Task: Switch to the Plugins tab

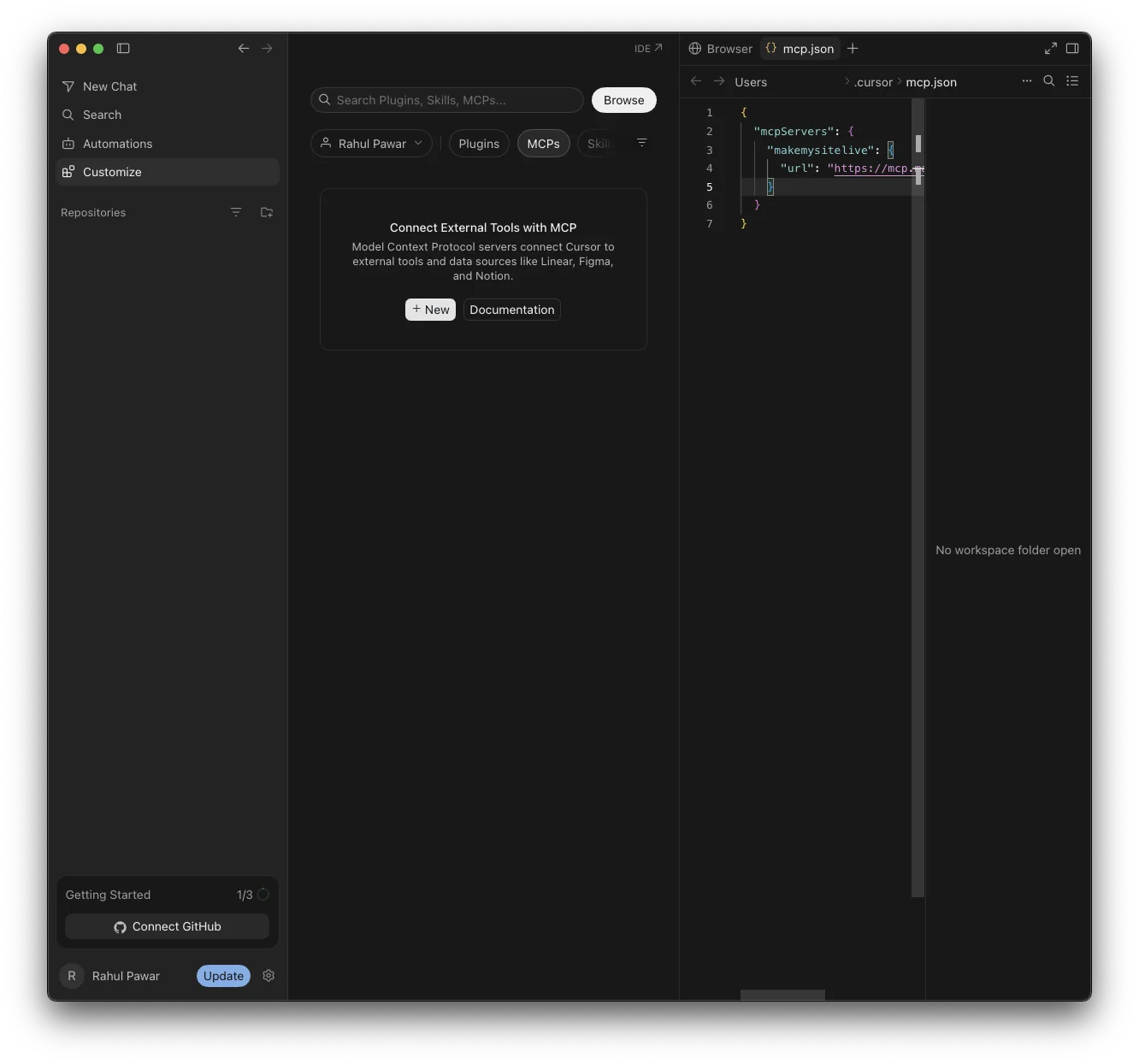Action: point(479,144)
